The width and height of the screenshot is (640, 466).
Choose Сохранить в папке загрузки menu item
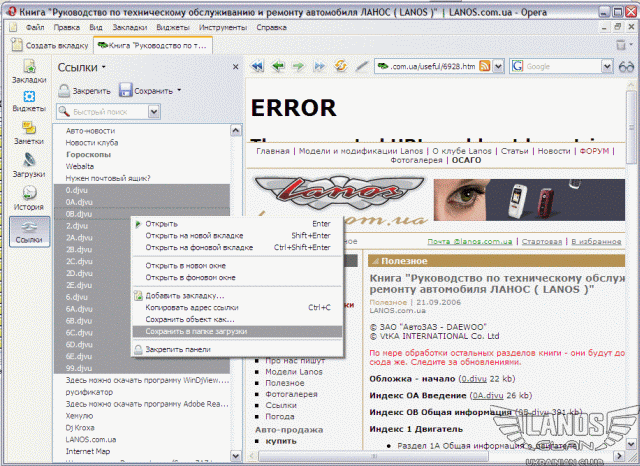[196, 331]
